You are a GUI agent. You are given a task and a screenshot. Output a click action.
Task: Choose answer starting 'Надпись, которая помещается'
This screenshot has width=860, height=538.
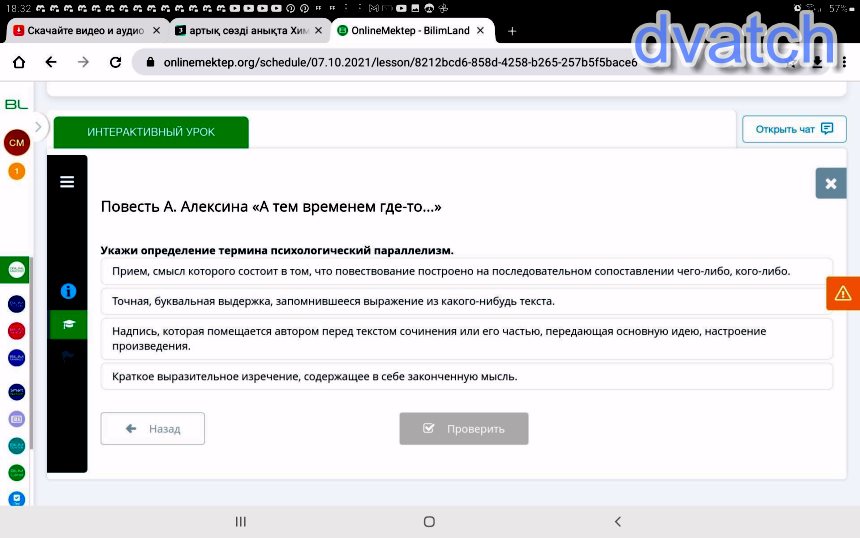466,338
